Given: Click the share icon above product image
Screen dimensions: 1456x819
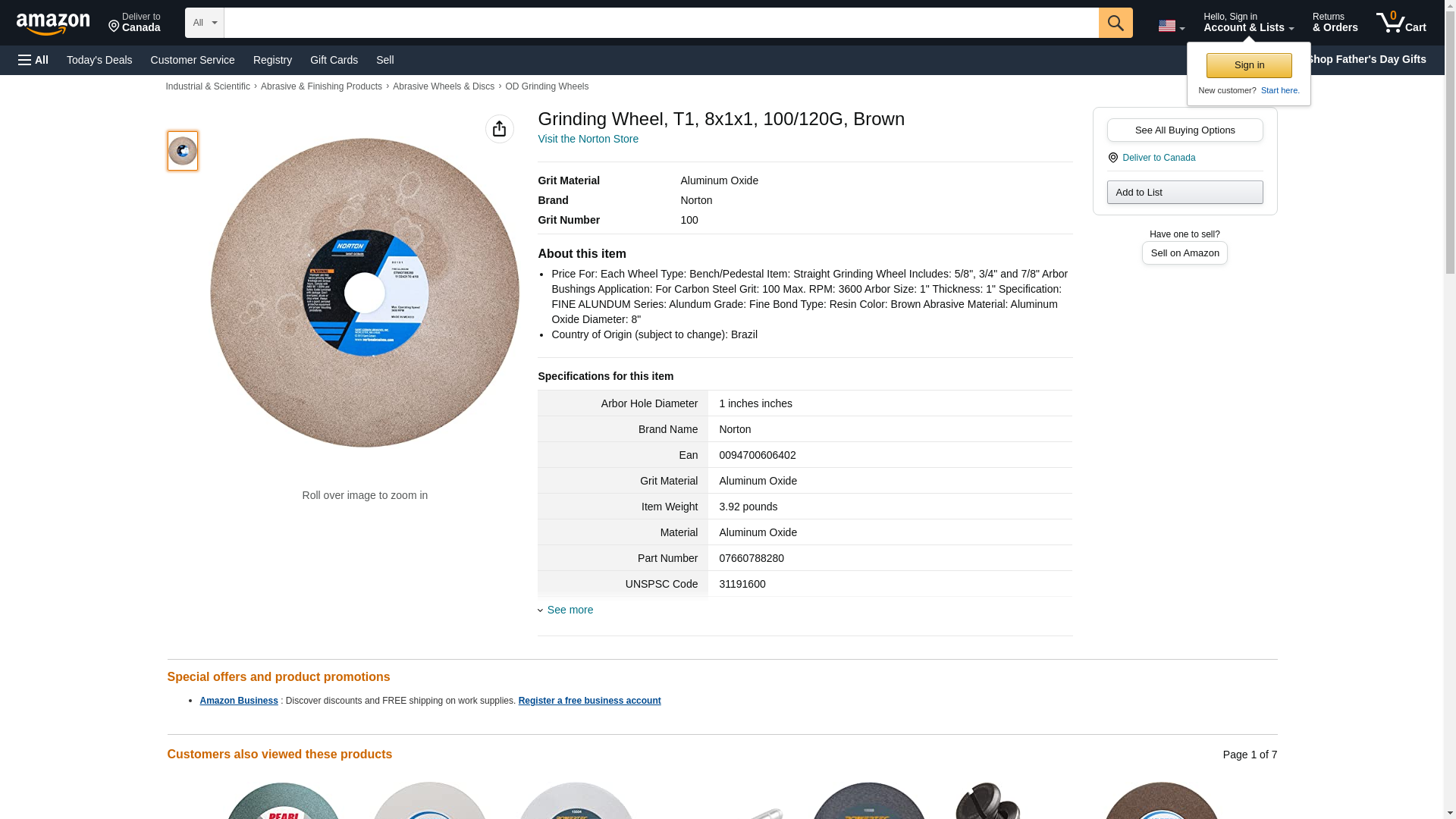Looking at the screenshot, I should [x=499, y=129].
